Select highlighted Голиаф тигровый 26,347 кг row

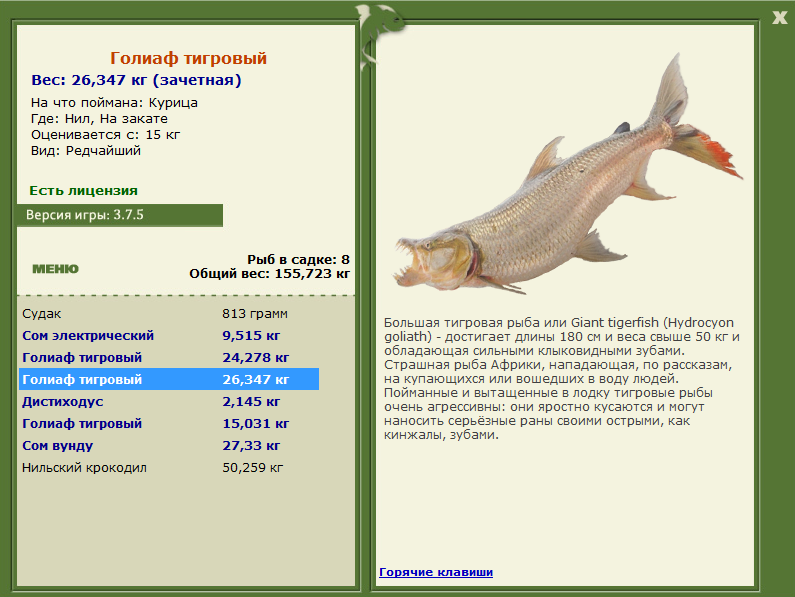pyautogui.click(x=169, y=379)
